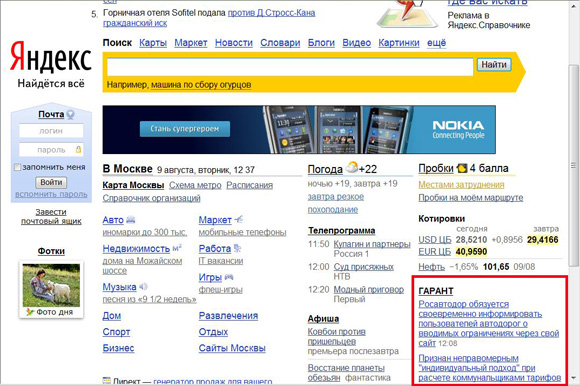Click the Войти login button
The width and height of the screenshot is (580, 386).
(51, 182)
